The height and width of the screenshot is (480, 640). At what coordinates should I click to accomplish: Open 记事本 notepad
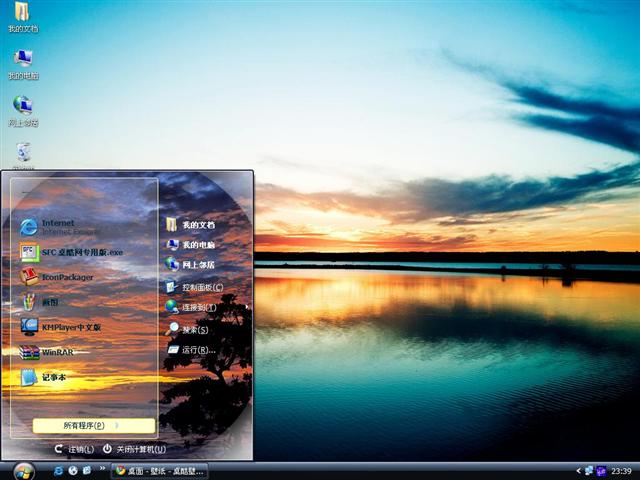[43, 377]
